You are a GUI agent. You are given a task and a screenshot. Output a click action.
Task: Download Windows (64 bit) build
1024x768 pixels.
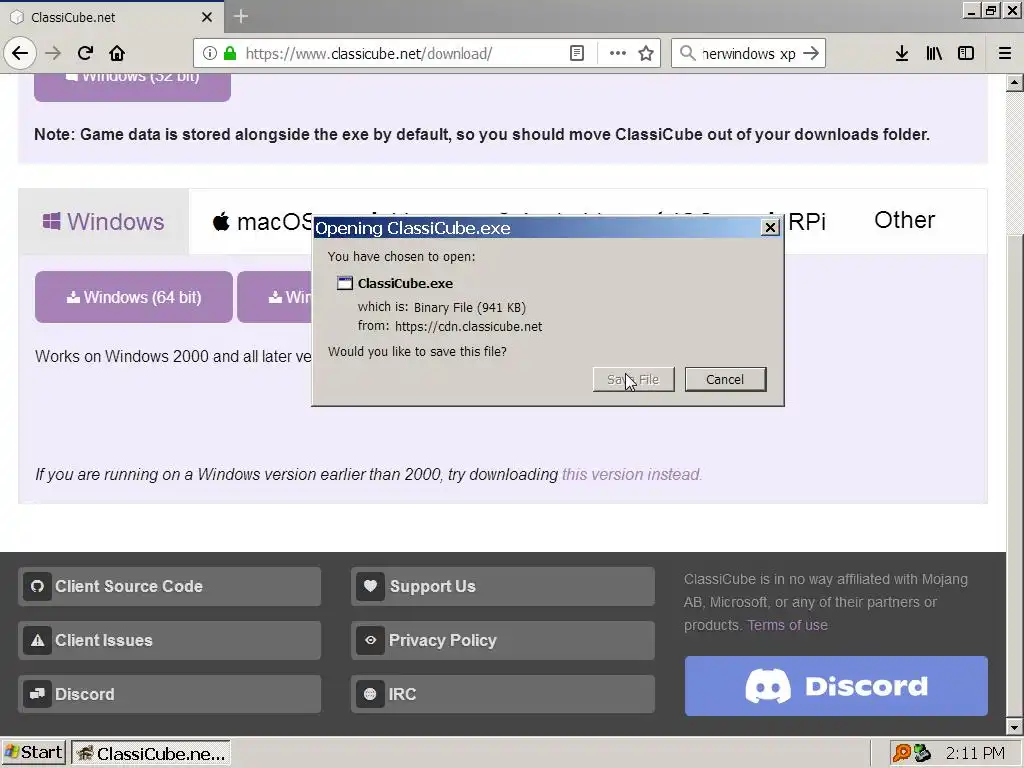tap(134, 297)
